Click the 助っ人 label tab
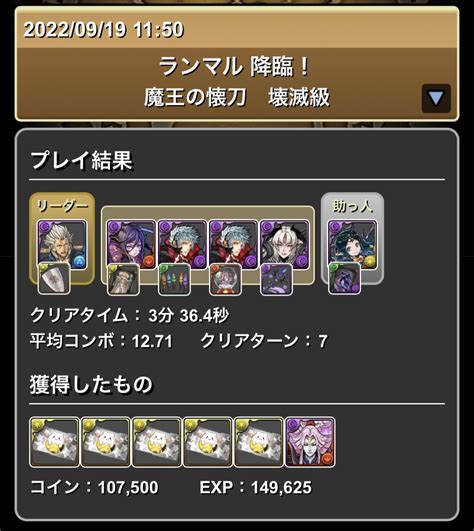This screenshot has width=474, height=531. click(x=353, y=206)
